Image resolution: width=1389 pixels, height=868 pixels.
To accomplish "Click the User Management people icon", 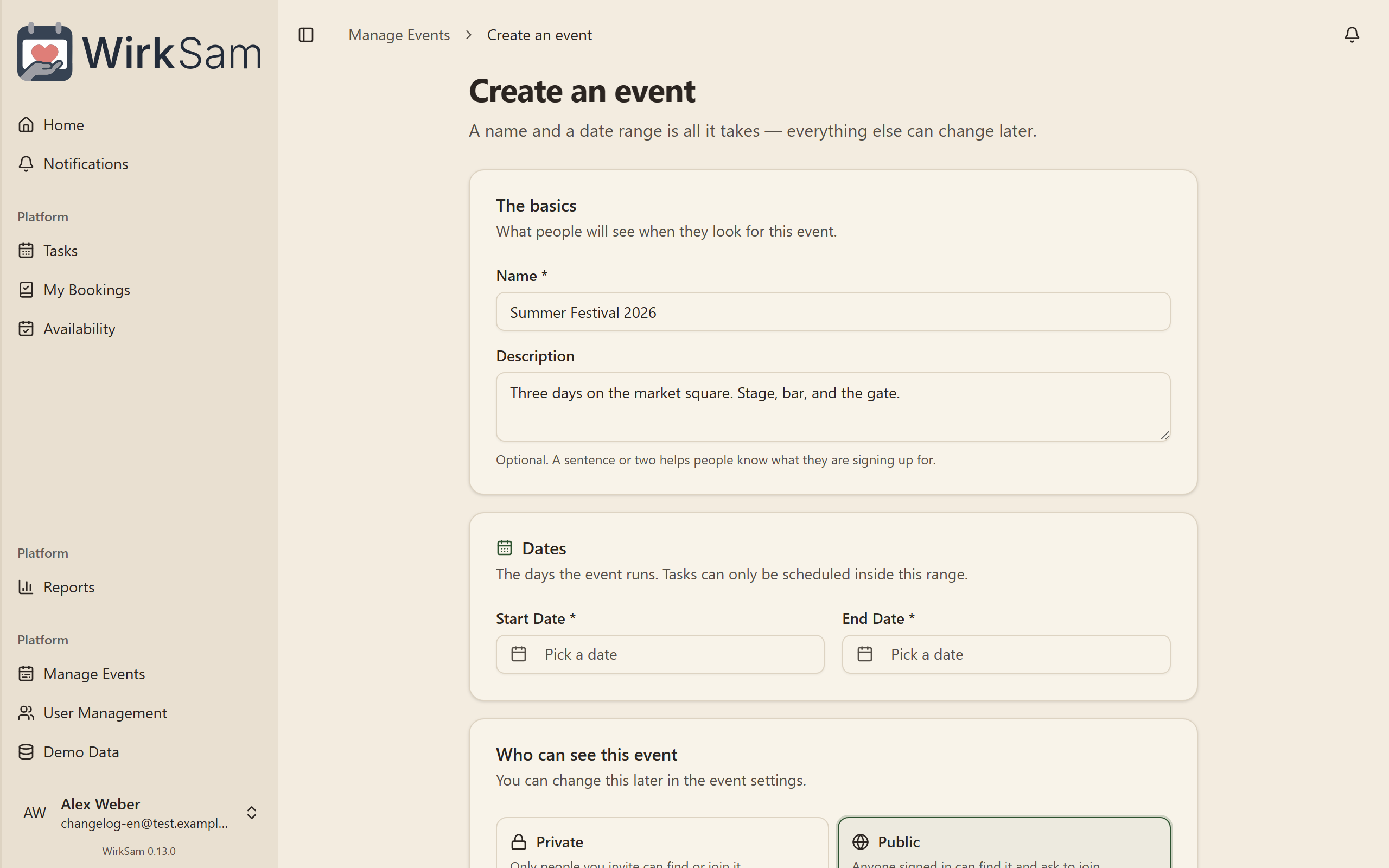I will click(26, 712).
